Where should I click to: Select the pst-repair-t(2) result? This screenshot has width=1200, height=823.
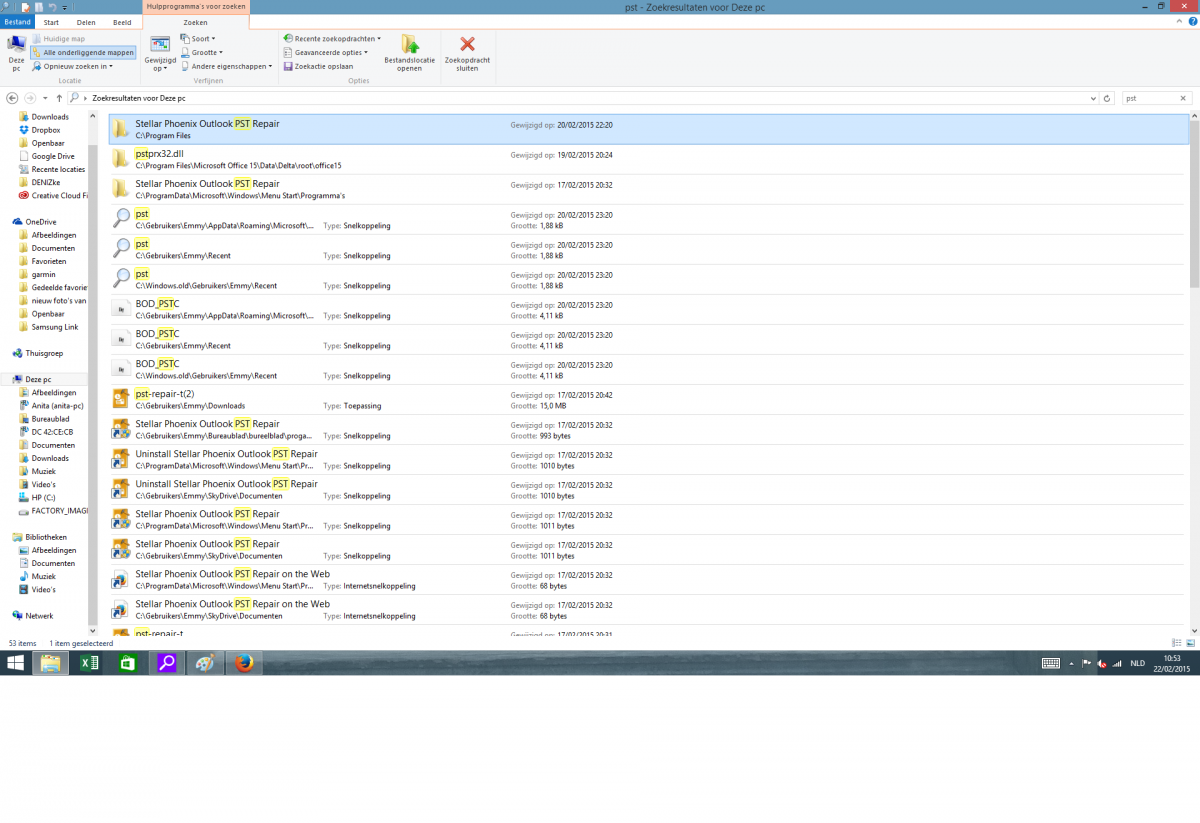click(x=649, y=400)
